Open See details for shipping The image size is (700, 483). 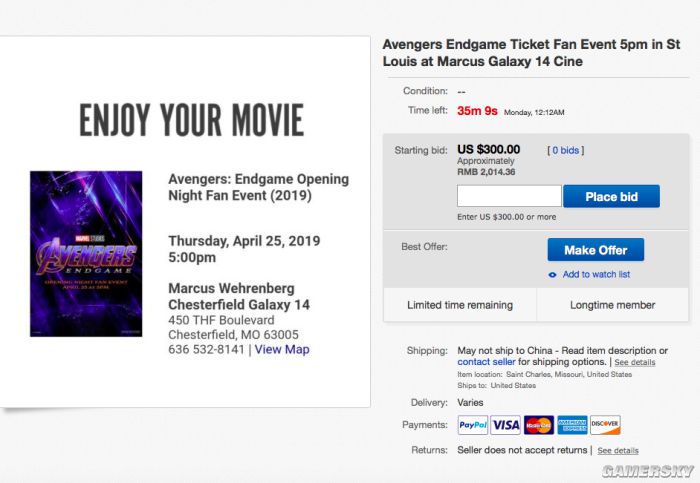635,362
